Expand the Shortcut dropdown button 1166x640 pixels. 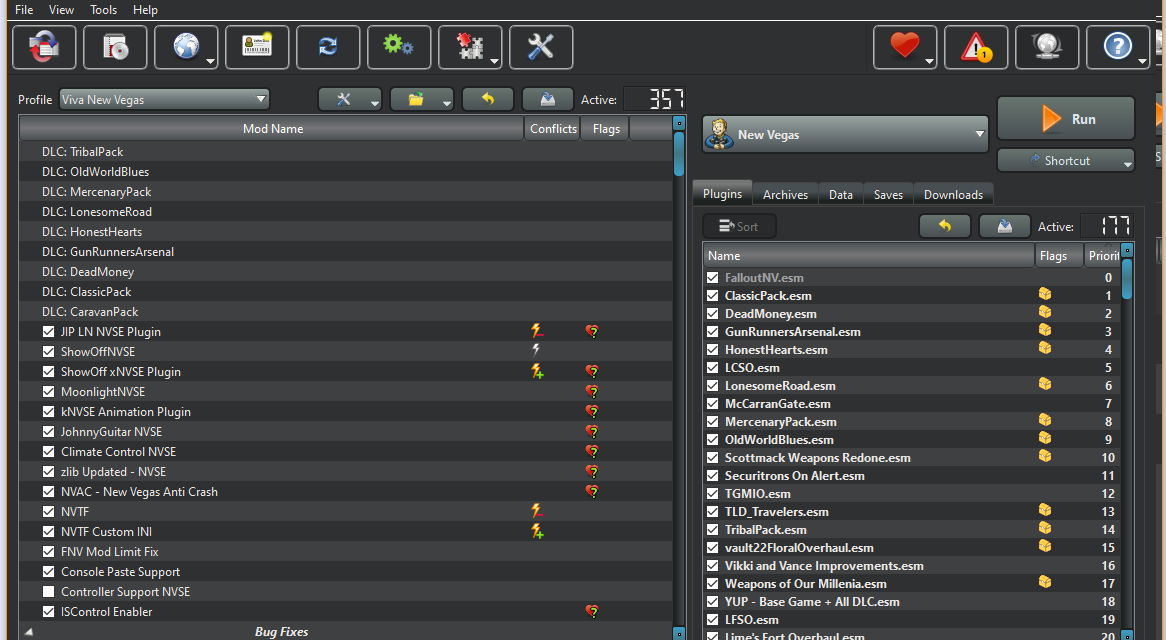click(x=1066, y=161)
